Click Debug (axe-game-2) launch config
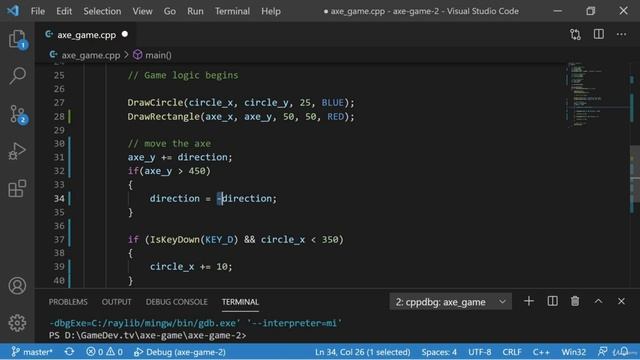The height and width of the screenshot is (360, 640). [x=180, y=351]
